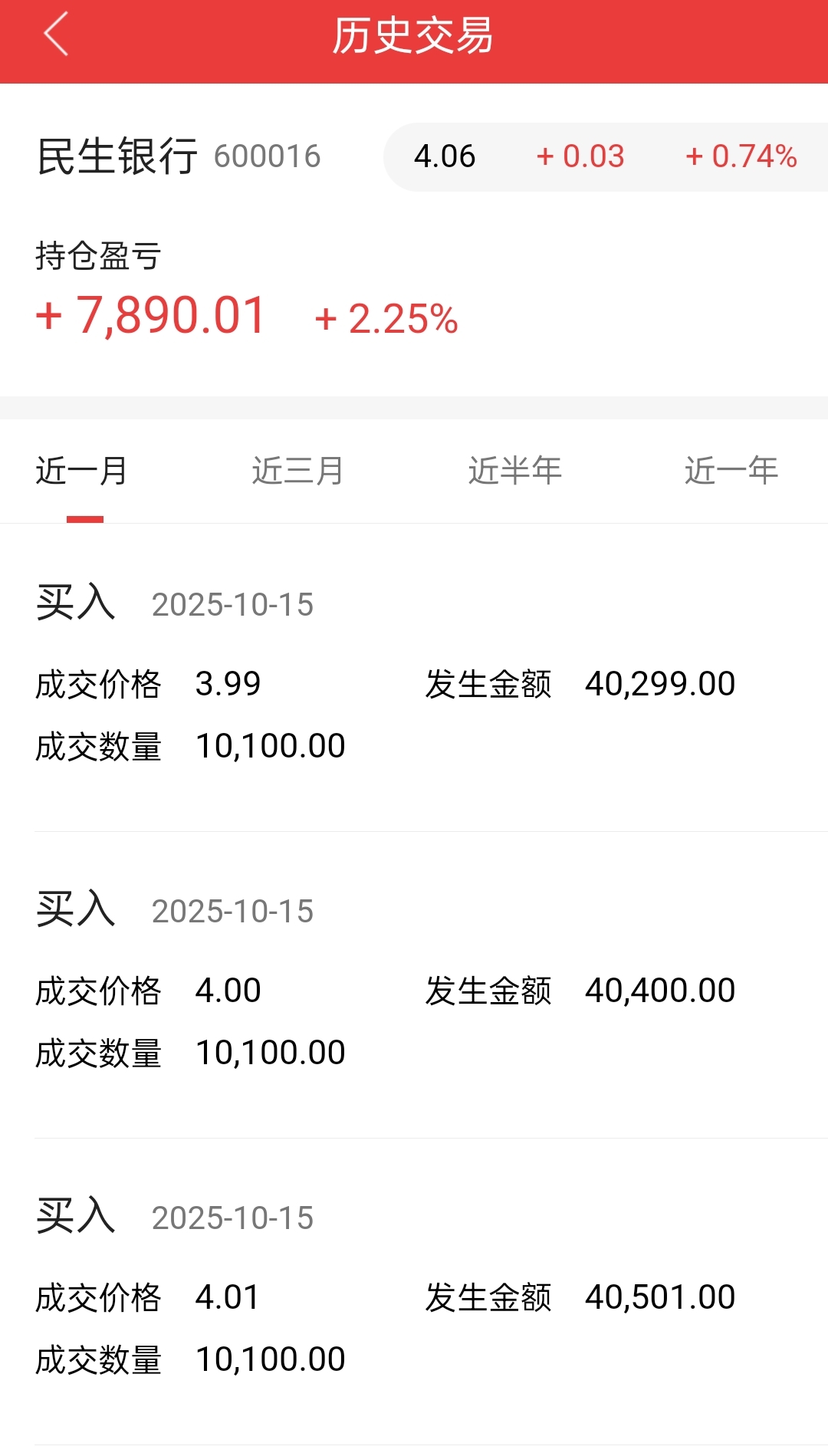828x1456 pixels.
Task: Switch to the 近三月 tab
Action: [x=298, y=470]
